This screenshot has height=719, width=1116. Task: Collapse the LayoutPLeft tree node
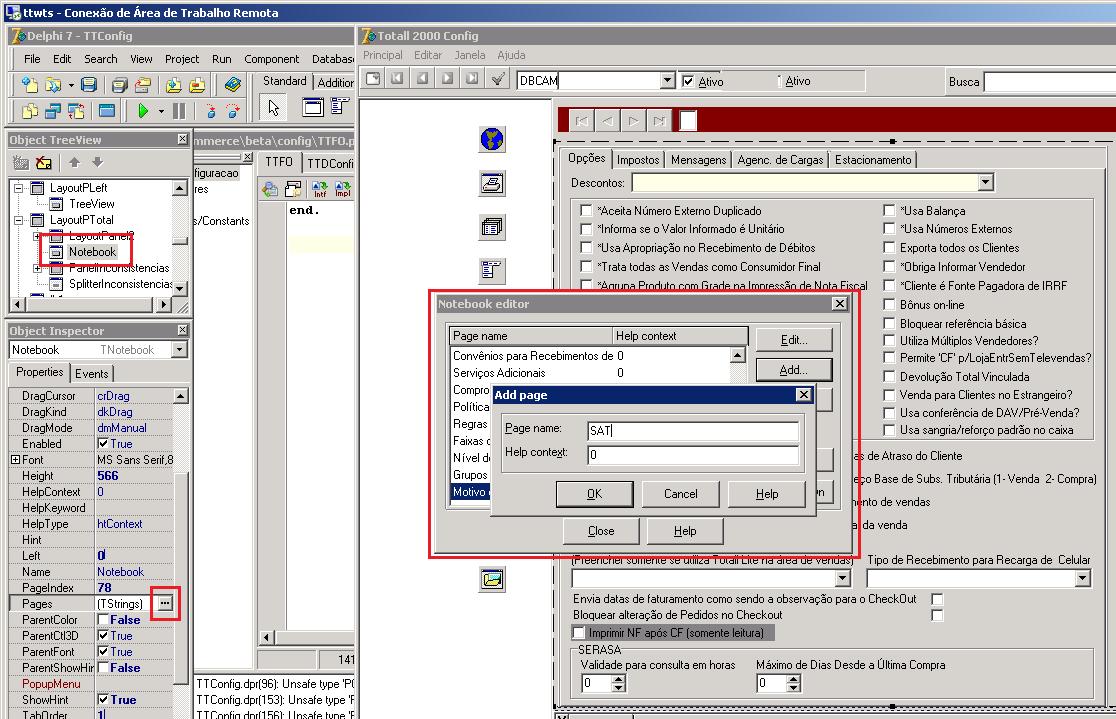(x=19, y=188)
